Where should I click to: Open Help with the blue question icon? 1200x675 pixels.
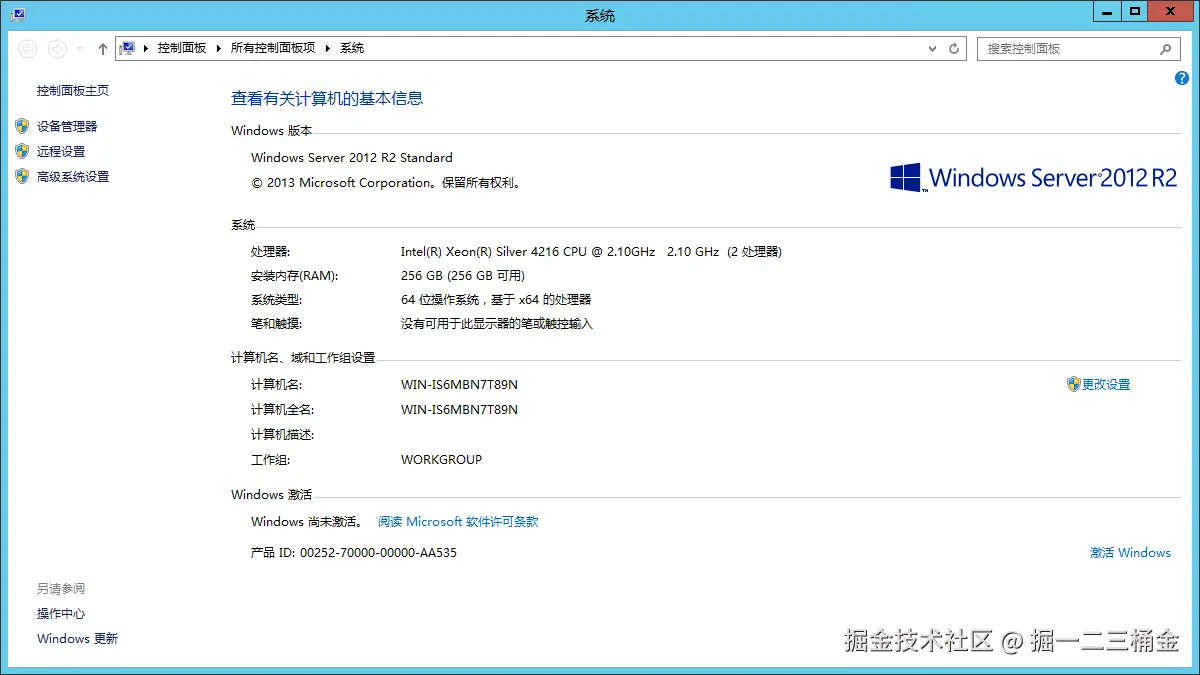1182,79
